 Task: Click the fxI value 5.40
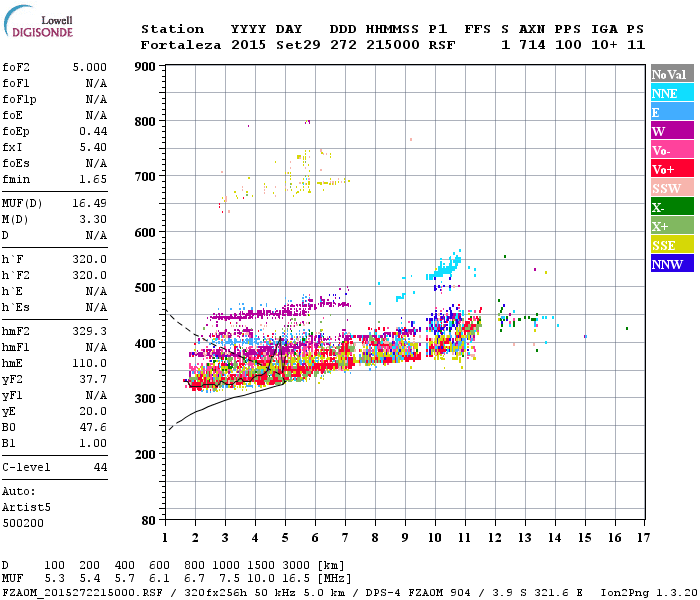coord(93,147)
